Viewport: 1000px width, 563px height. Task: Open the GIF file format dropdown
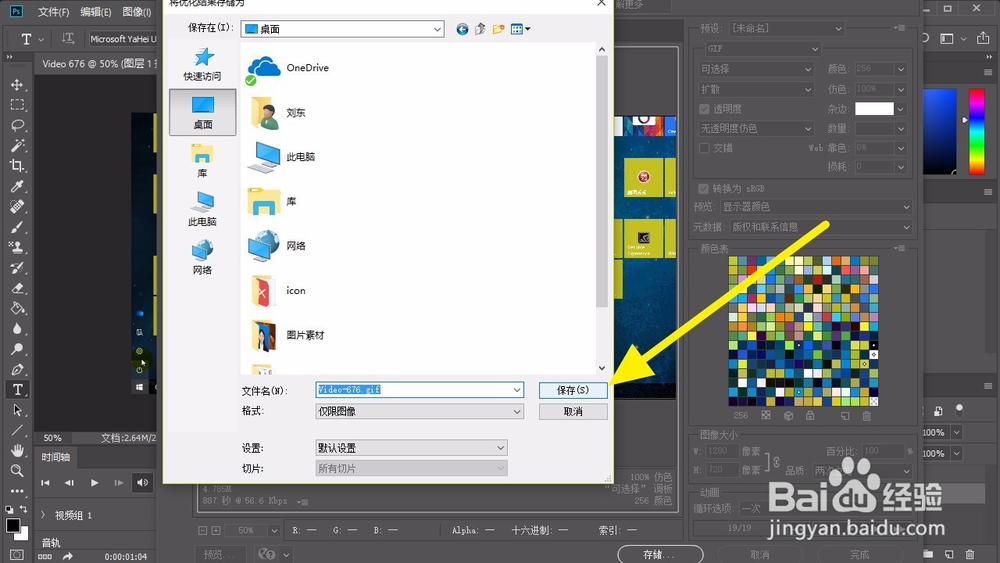pos(762,48)
